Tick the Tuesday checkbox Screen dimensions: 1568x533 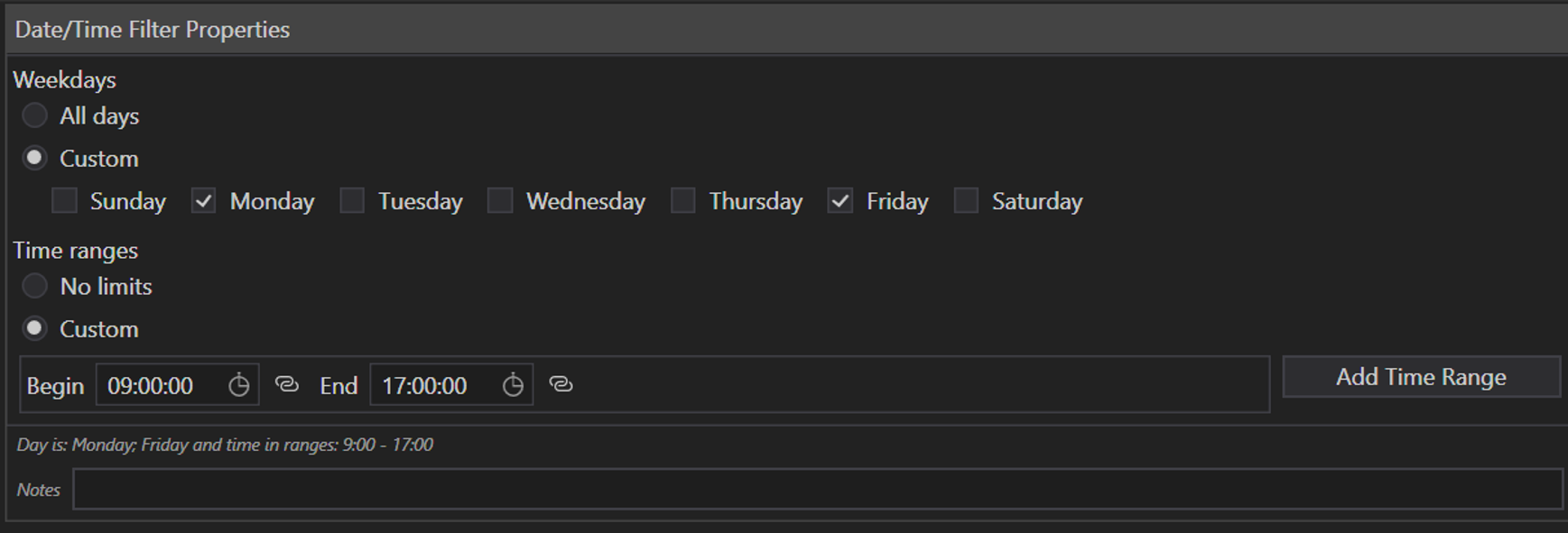[x=352, y=200]
